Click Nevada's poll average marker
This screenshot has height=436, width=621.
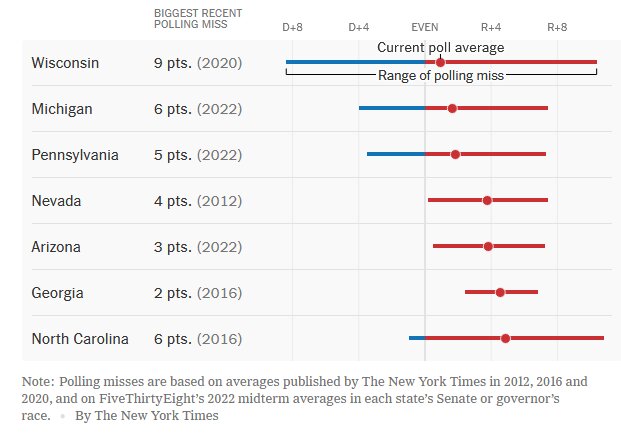pyautogui.click(x=487, y=200)
